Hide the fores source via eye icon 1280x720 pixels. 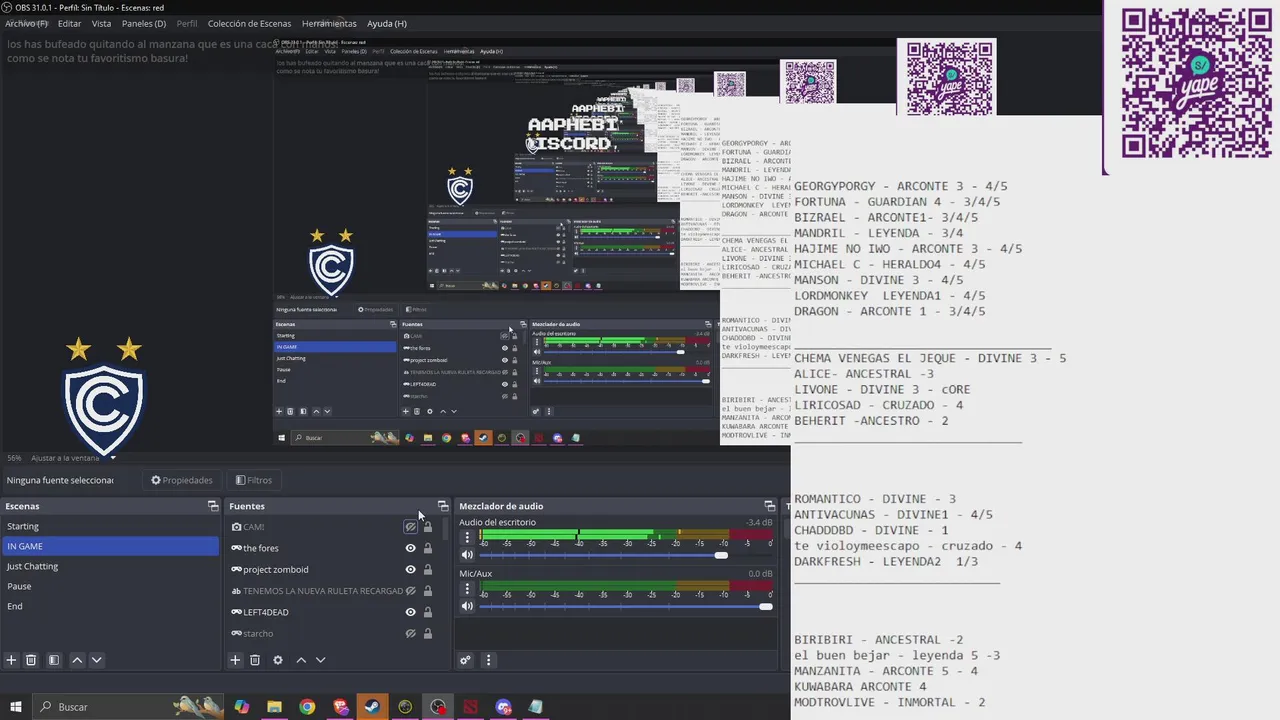[410, 548]
